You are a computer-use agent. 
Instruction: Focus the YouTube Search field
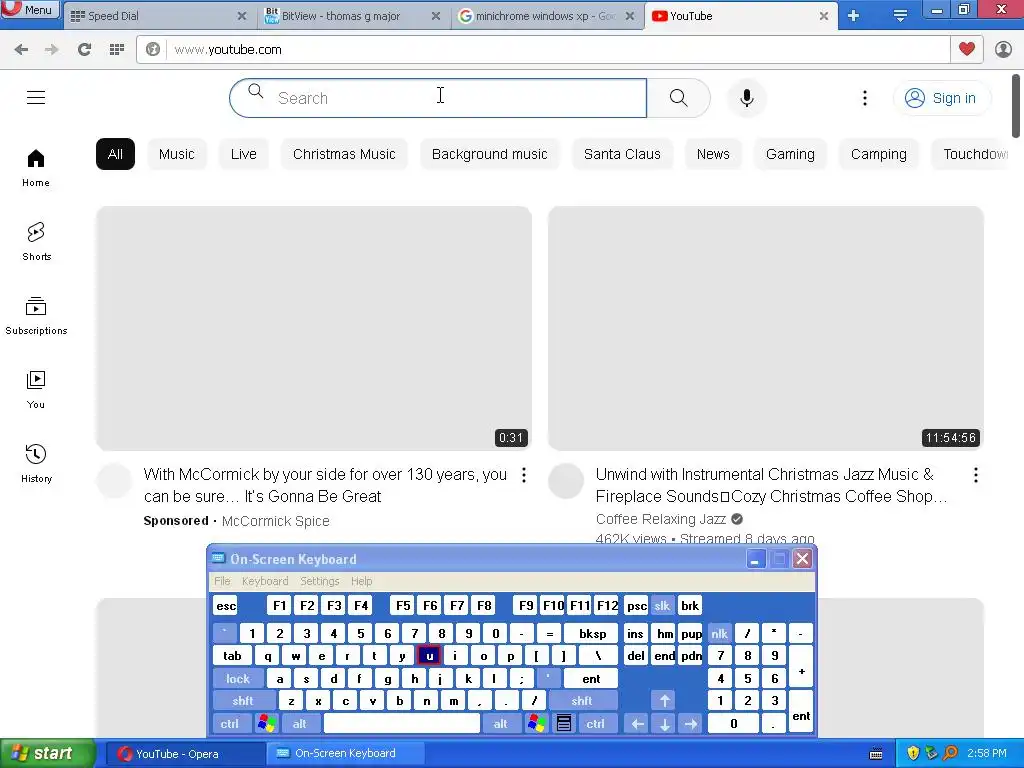(438, 98)
